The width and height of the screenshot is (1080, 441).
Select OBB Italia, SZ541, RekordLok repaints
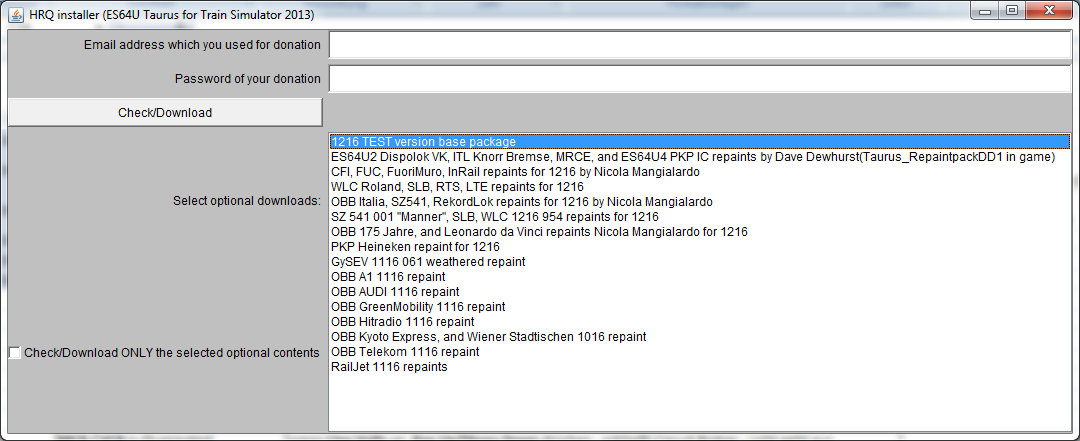[700, 202]
